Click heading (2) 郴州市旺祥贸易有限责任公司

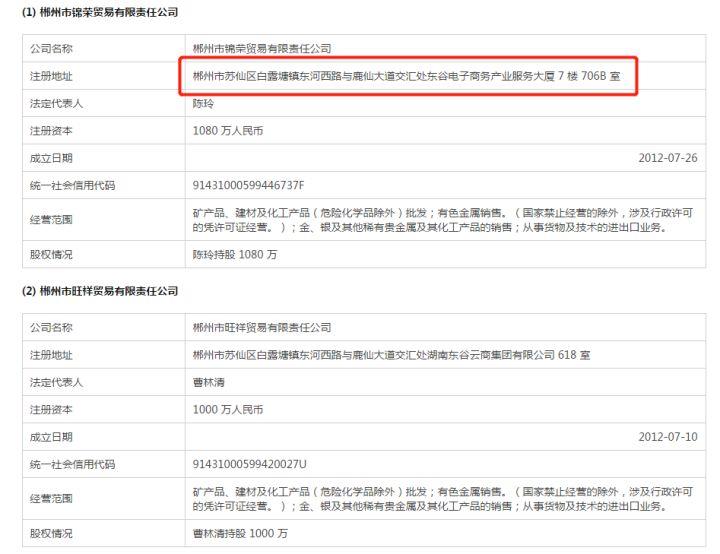pyautogui.click(x=93, y=291)
